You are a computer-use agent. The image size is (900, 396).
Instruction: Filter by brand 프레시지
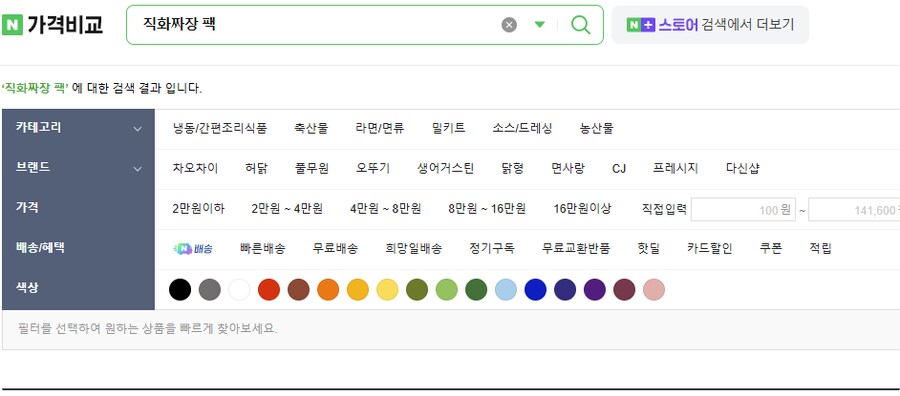point(676,169)
